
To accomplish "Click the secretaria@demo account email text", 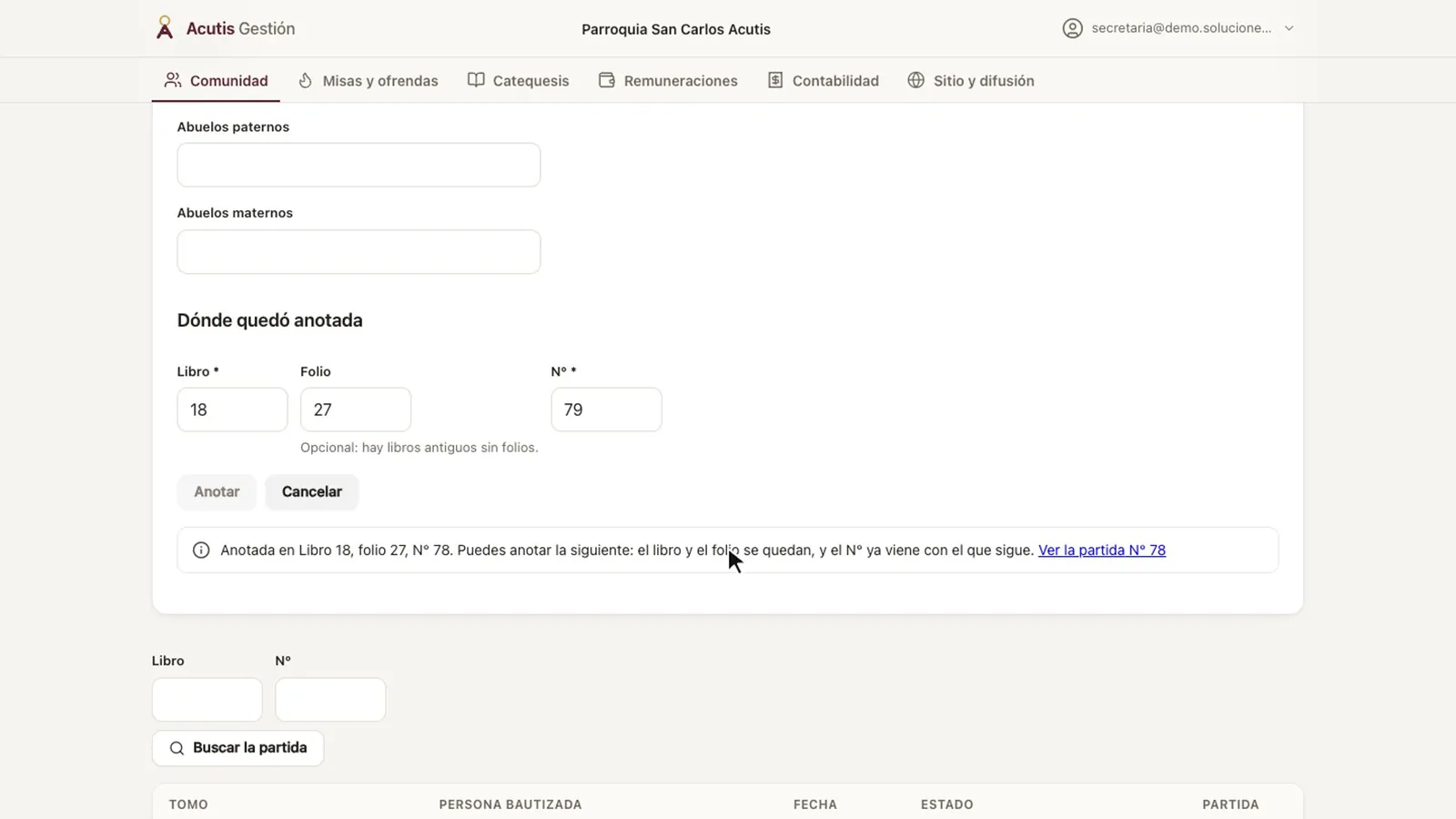I will 1181,28.
